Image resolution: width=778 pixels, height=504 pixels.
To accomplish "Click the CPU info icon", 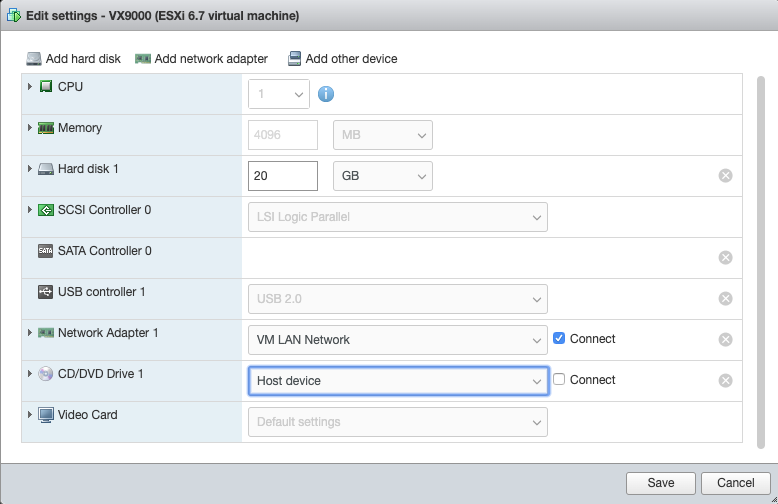I will [x=326, y=94].
